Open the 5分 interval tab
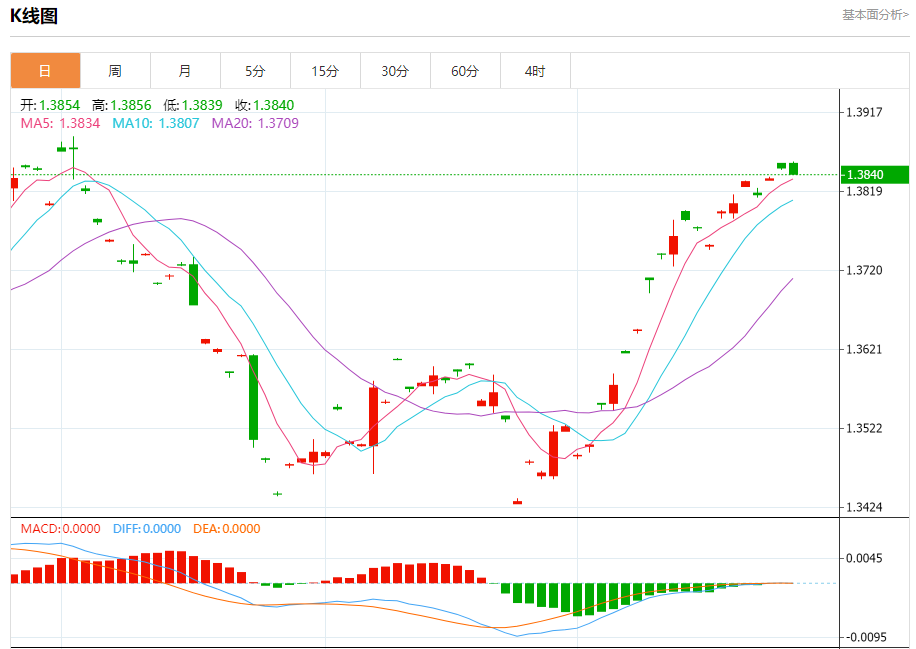This screenshot has width=916, height=649. 255,71
